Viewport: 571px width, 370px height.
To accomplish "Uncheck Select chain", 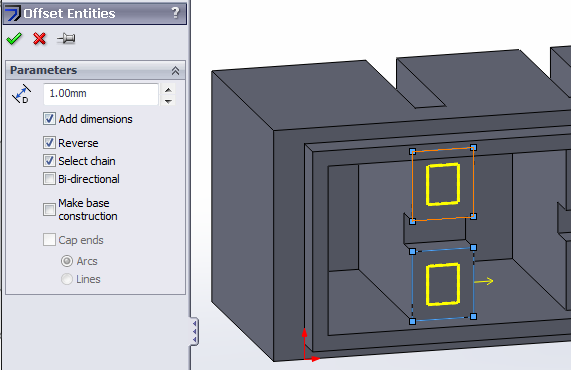I will tap(49, 161).
